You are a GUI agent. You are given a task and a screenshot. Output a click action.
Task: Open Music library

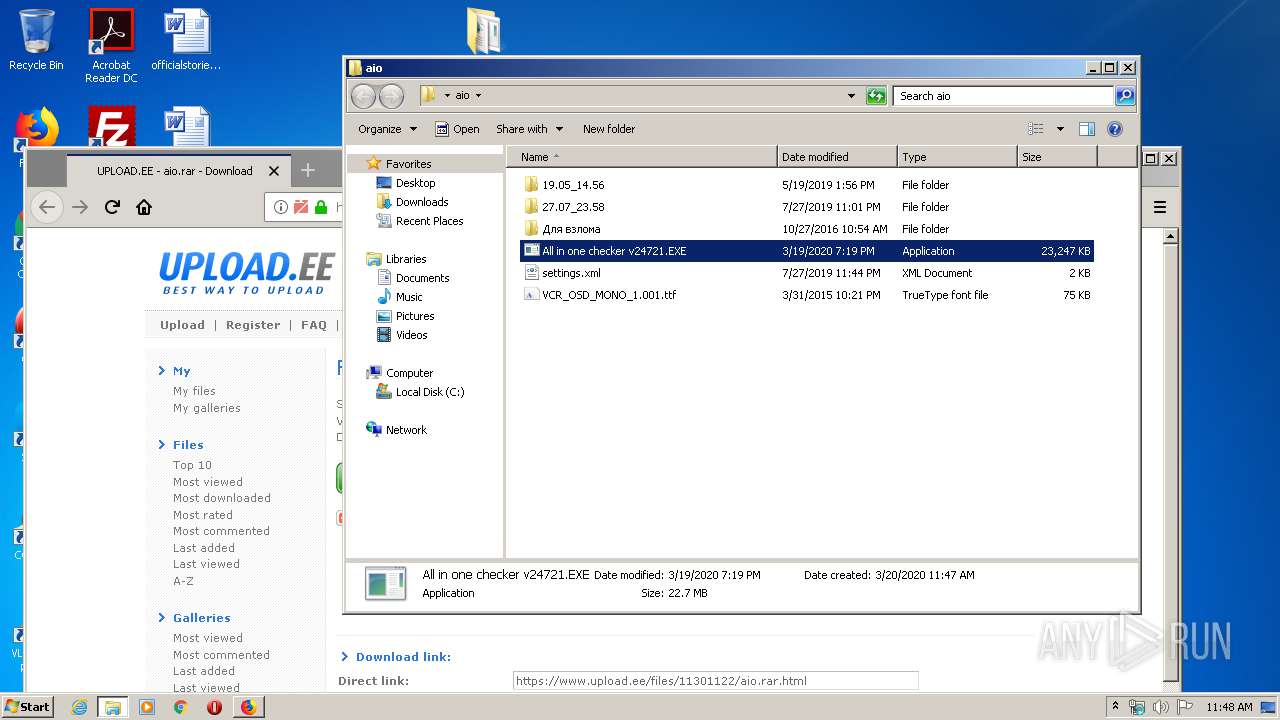coord(409,297)
